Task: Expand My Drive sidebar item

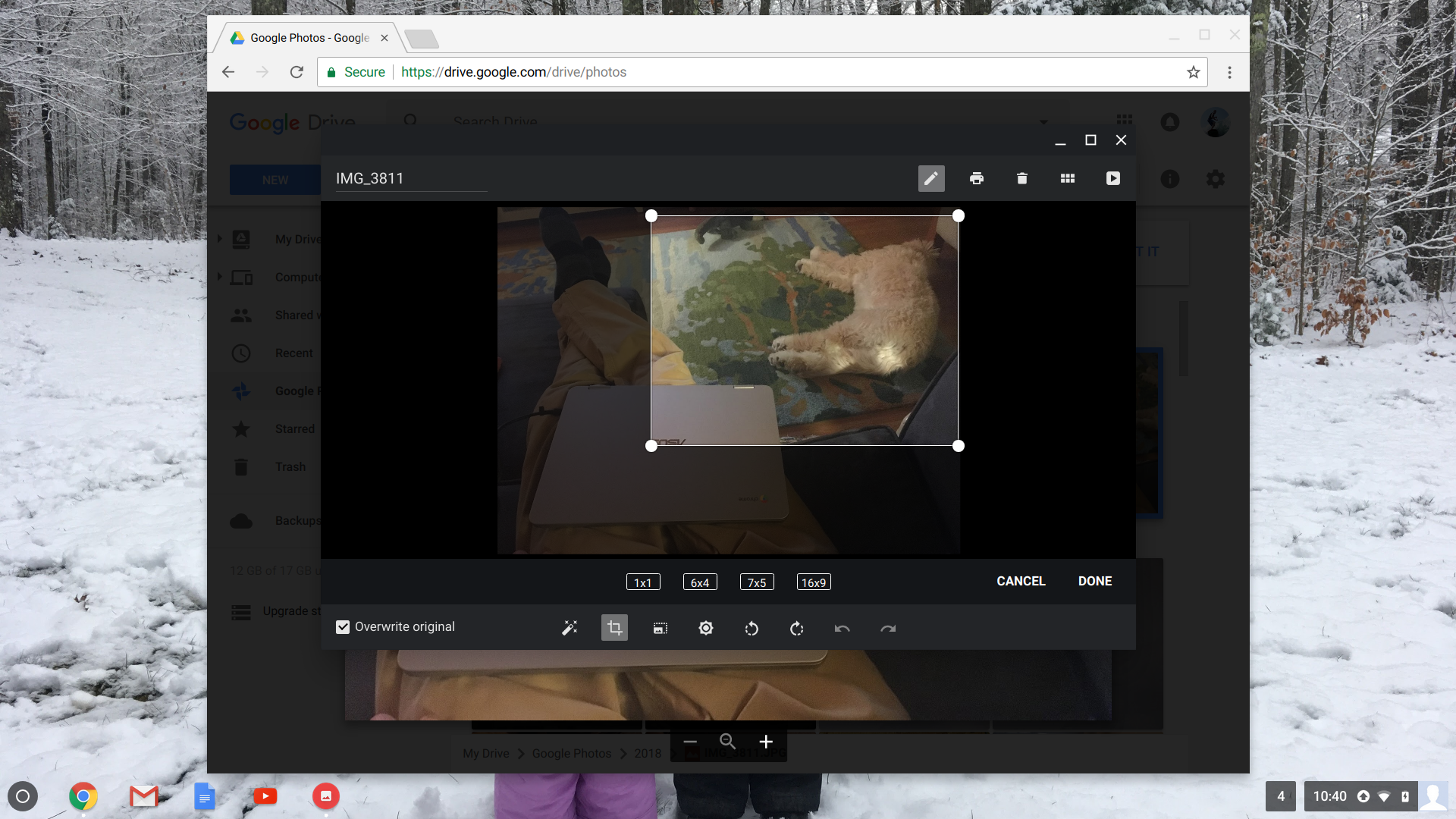Action: [x=220, y=239]
